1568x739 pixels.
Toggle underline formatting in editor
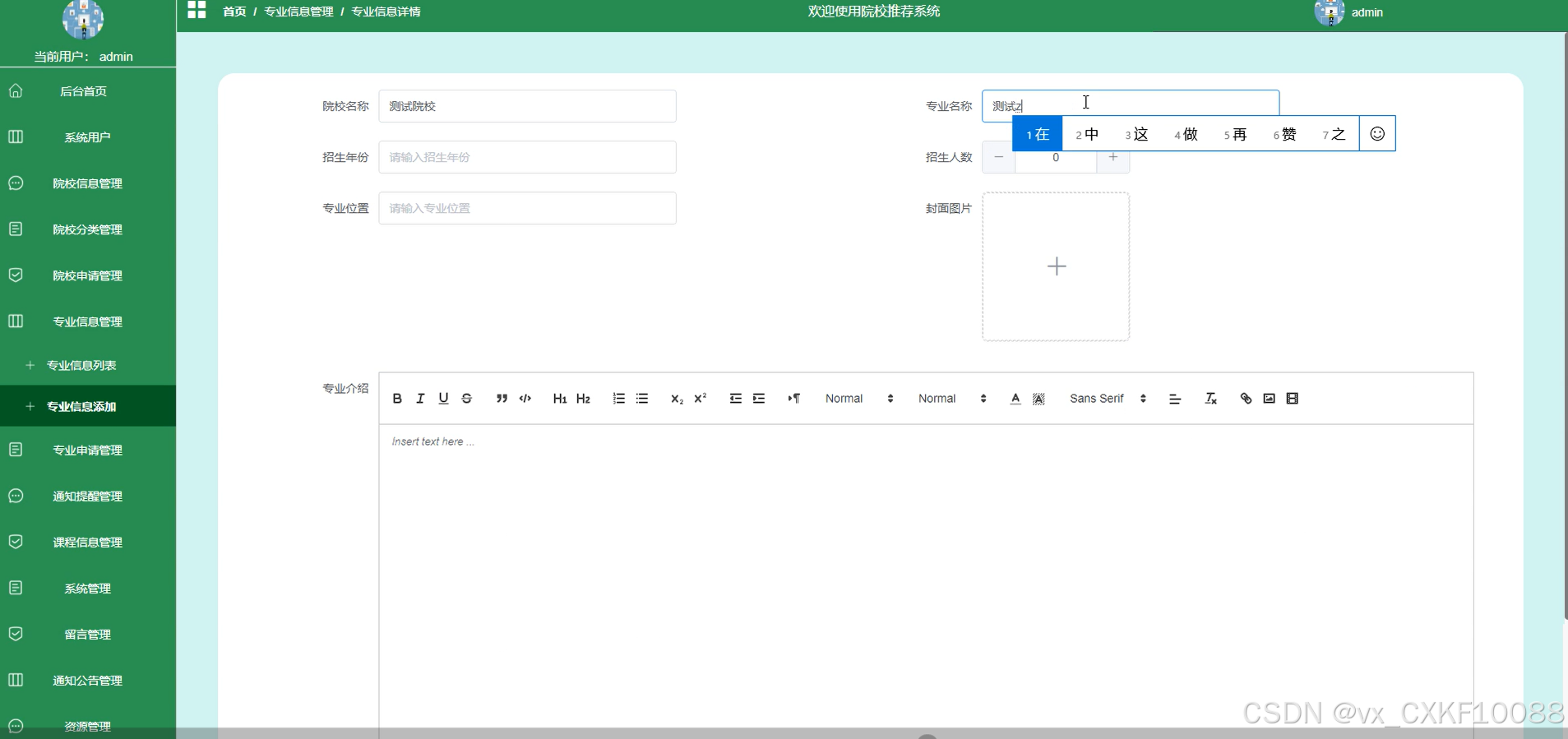(443, 399)
